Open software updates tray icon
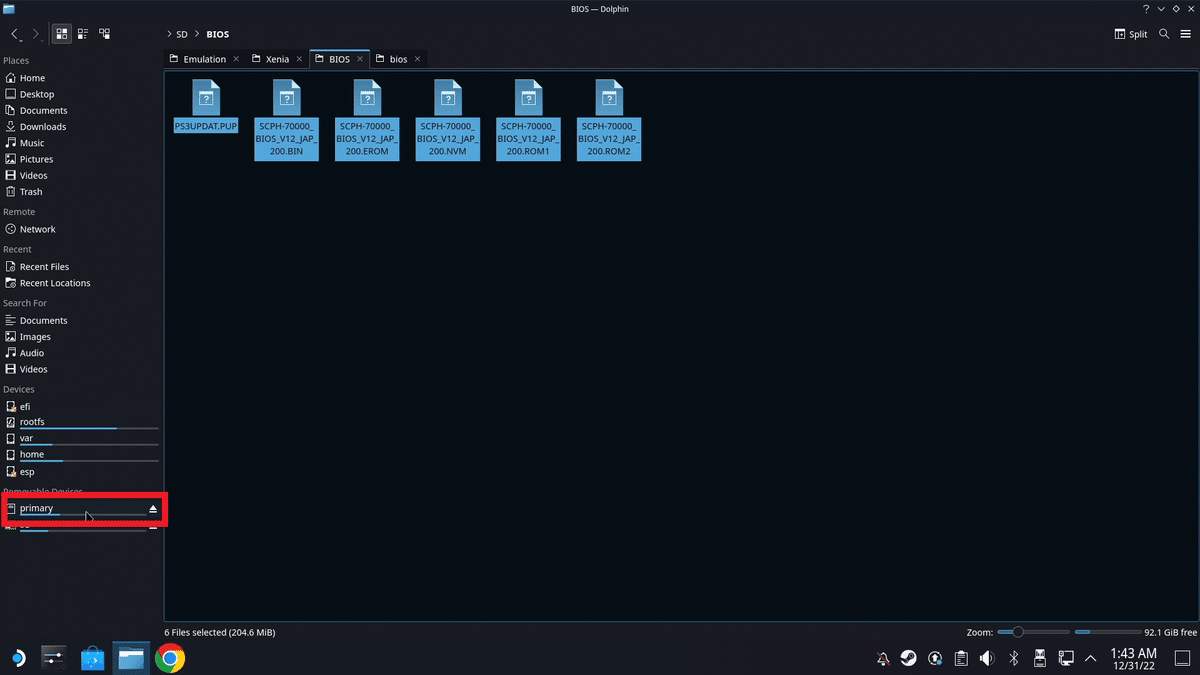Image resolution: width=1200 pixels, height=675 pixels. pos(935,658)
